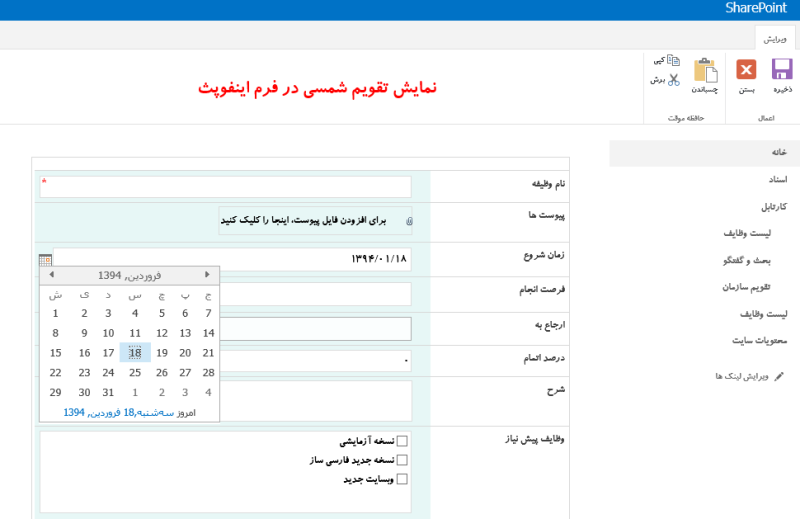Click the شرح description text area
Image resolution: width=800 pixels, height=519 pixels.
click(x=315, y=401)
